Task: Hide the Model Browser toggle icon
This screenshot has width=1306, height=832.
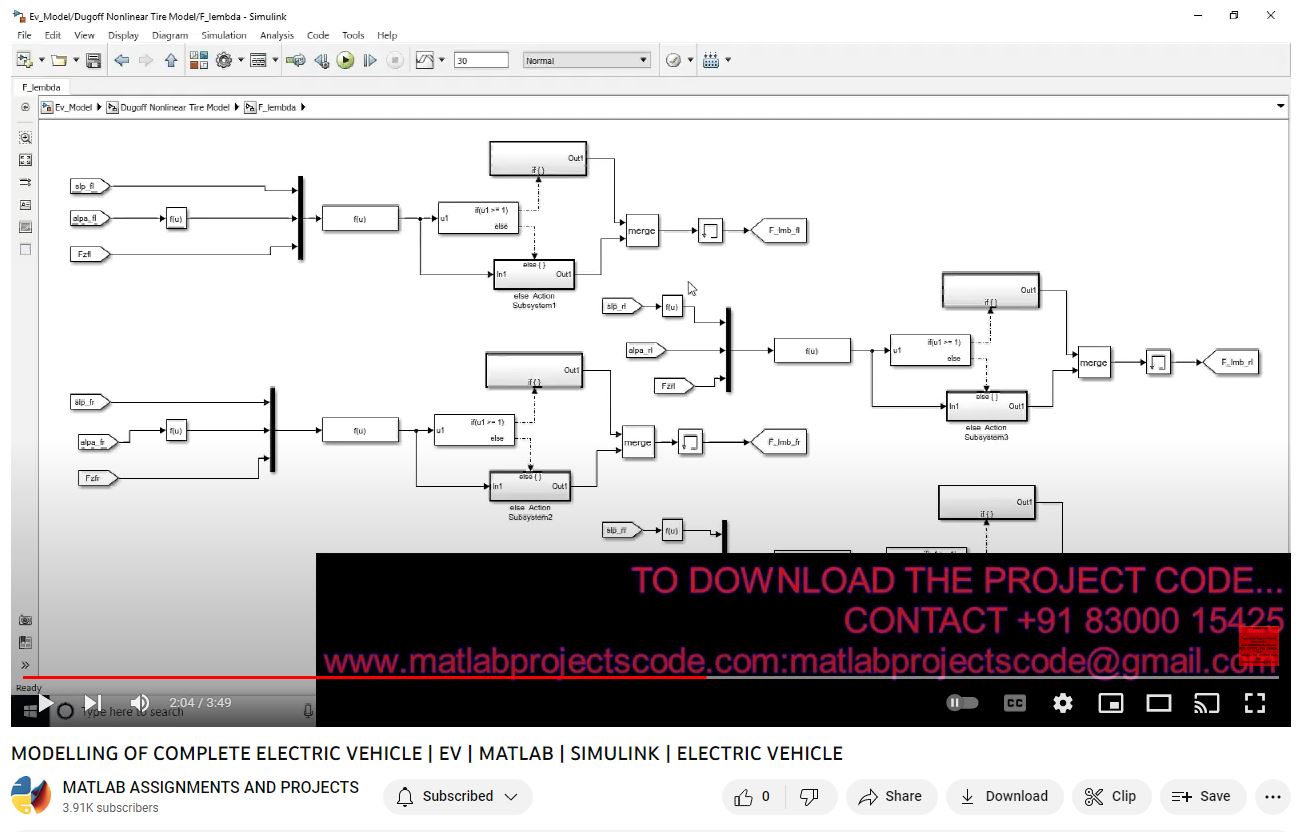Action: [25, 107]
